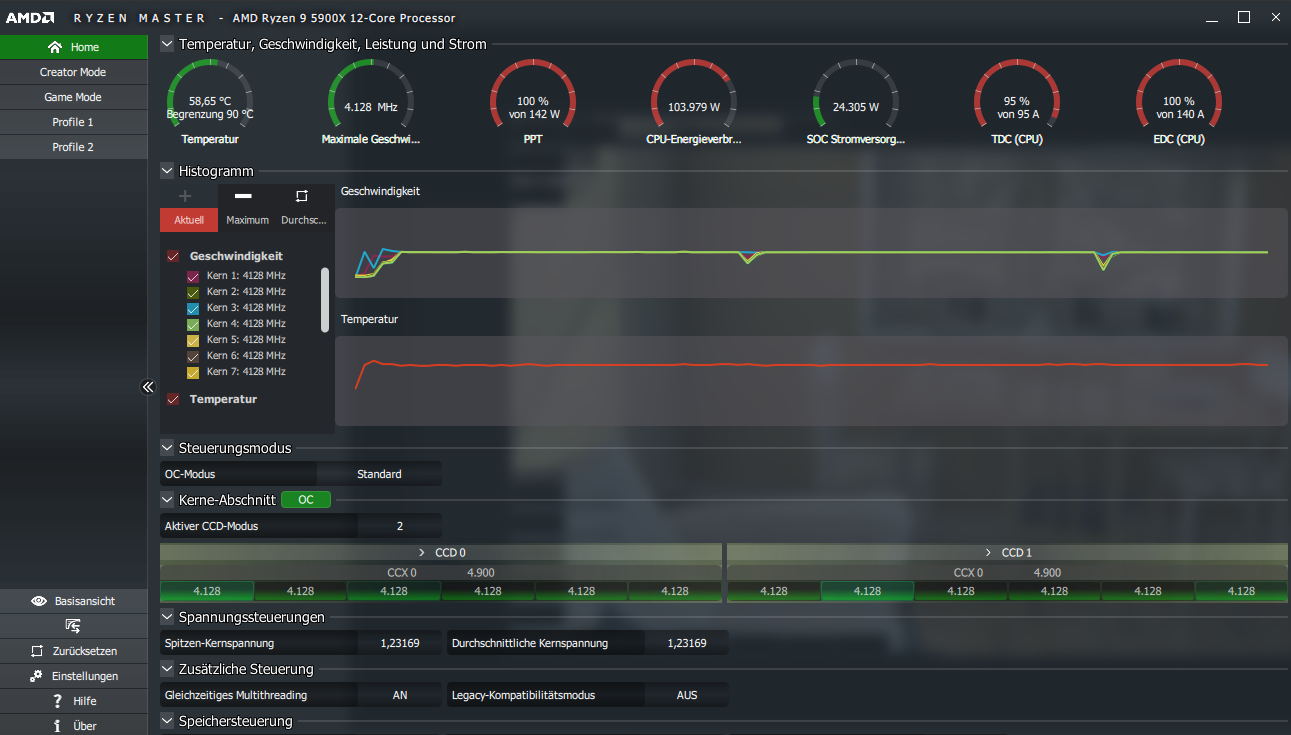Click the SOC Stromversorgung gauge showing 24.305 W

point(856,93)
